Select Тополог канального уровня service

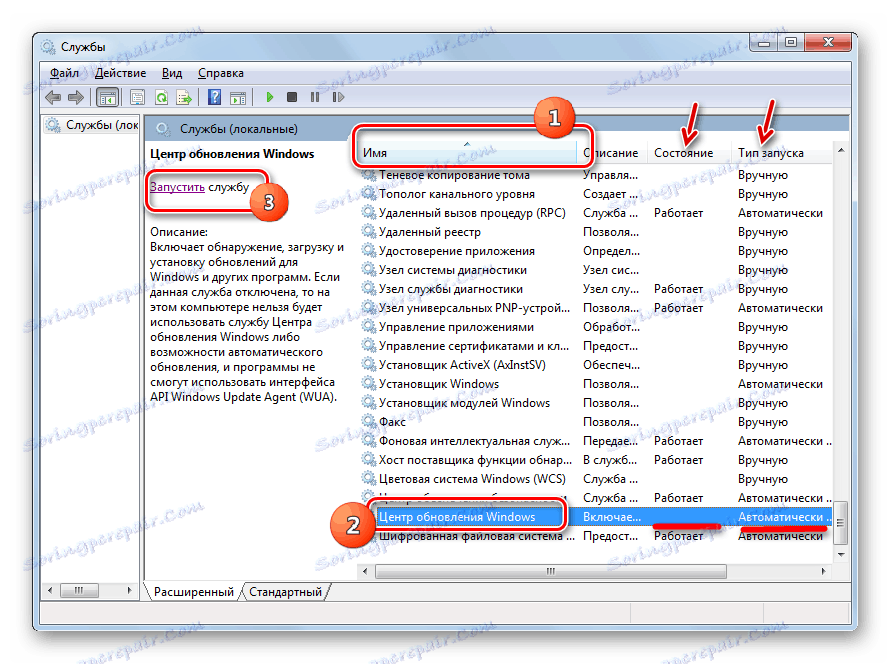pyautogui.click(x=457, y=194)
